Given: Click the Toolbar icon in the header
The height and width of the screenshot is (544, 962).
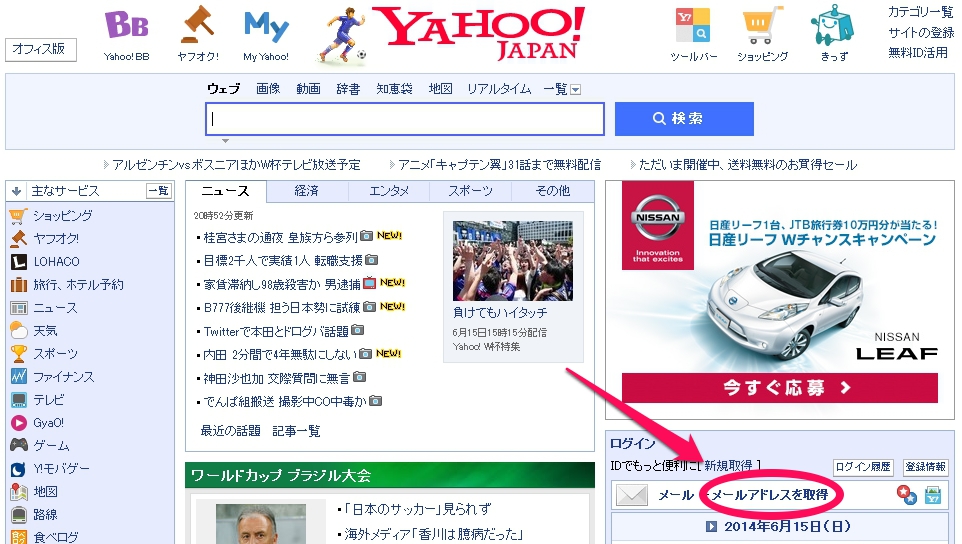Looking at the screenshot, I should pyautogui.click(x=693, y=26).
